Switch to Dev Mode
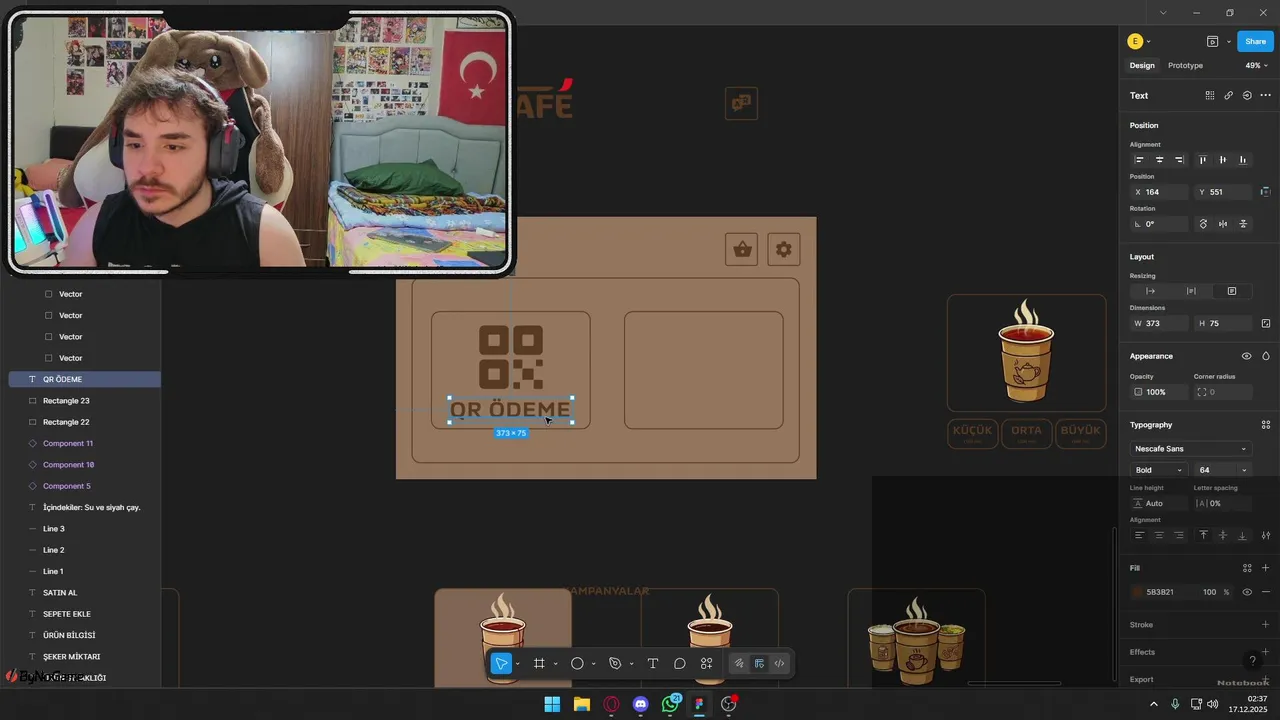The image size is (1280, 720). tap(779, 663)
